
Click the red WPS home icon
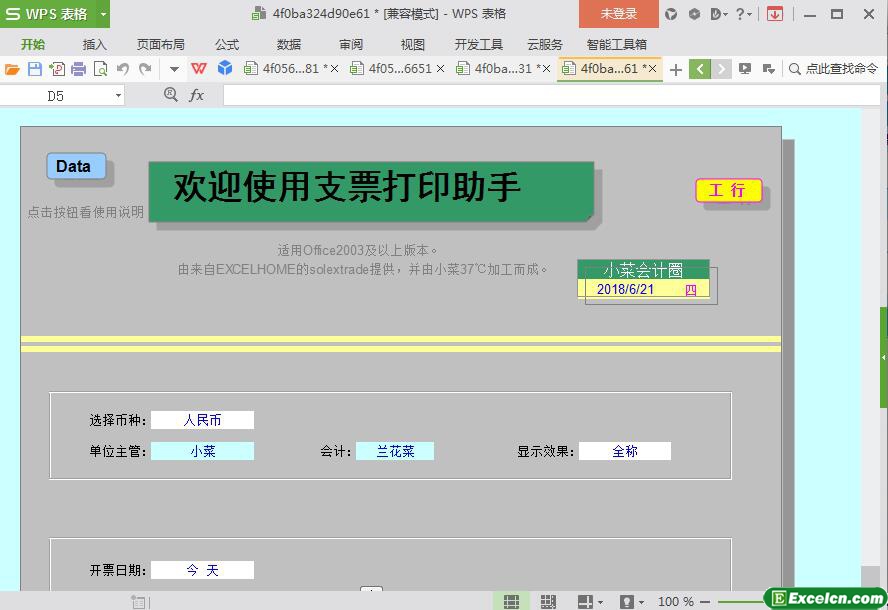[x=199, y=69]
